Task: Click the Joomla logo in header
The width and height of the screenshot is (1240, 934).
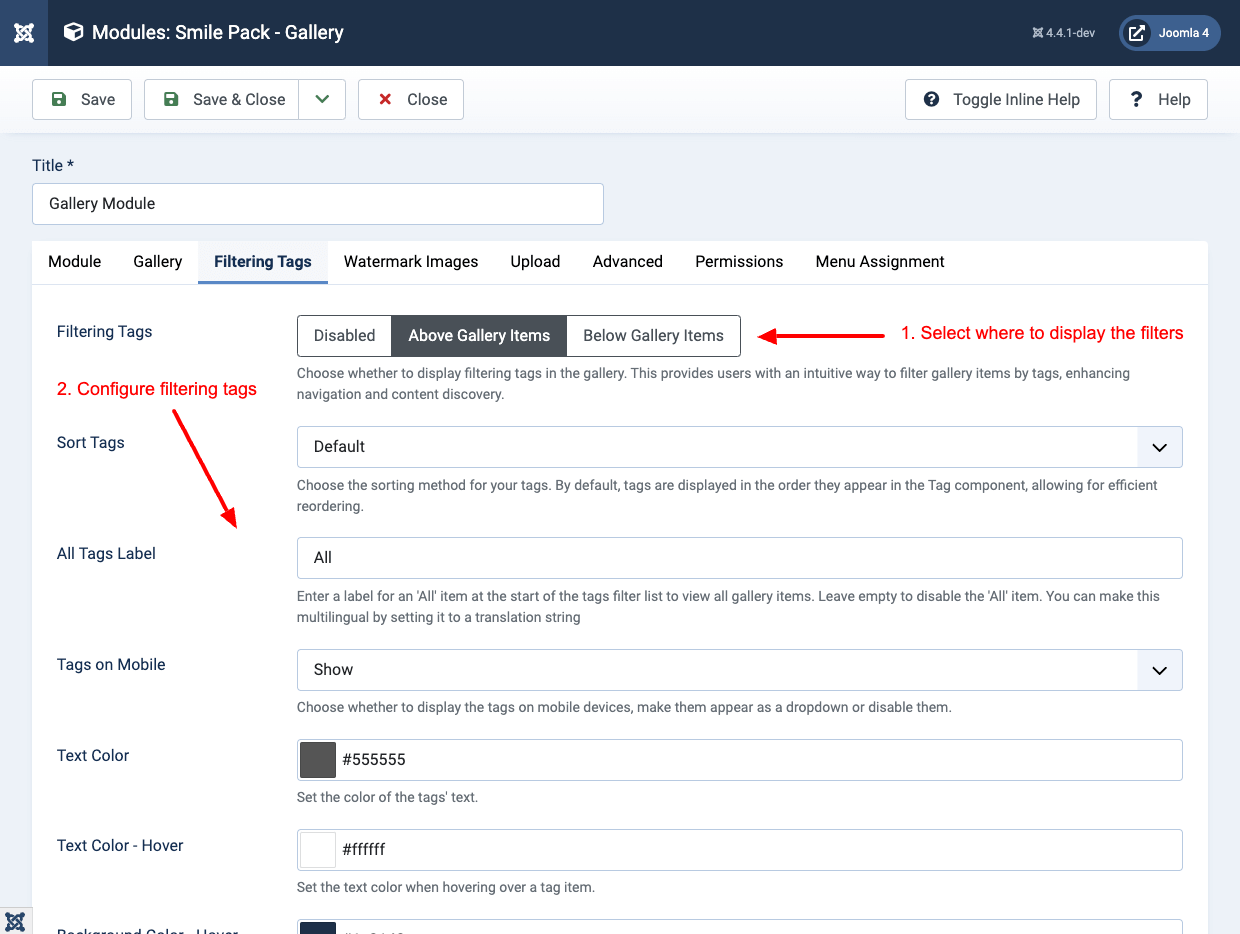Action: 24,33
